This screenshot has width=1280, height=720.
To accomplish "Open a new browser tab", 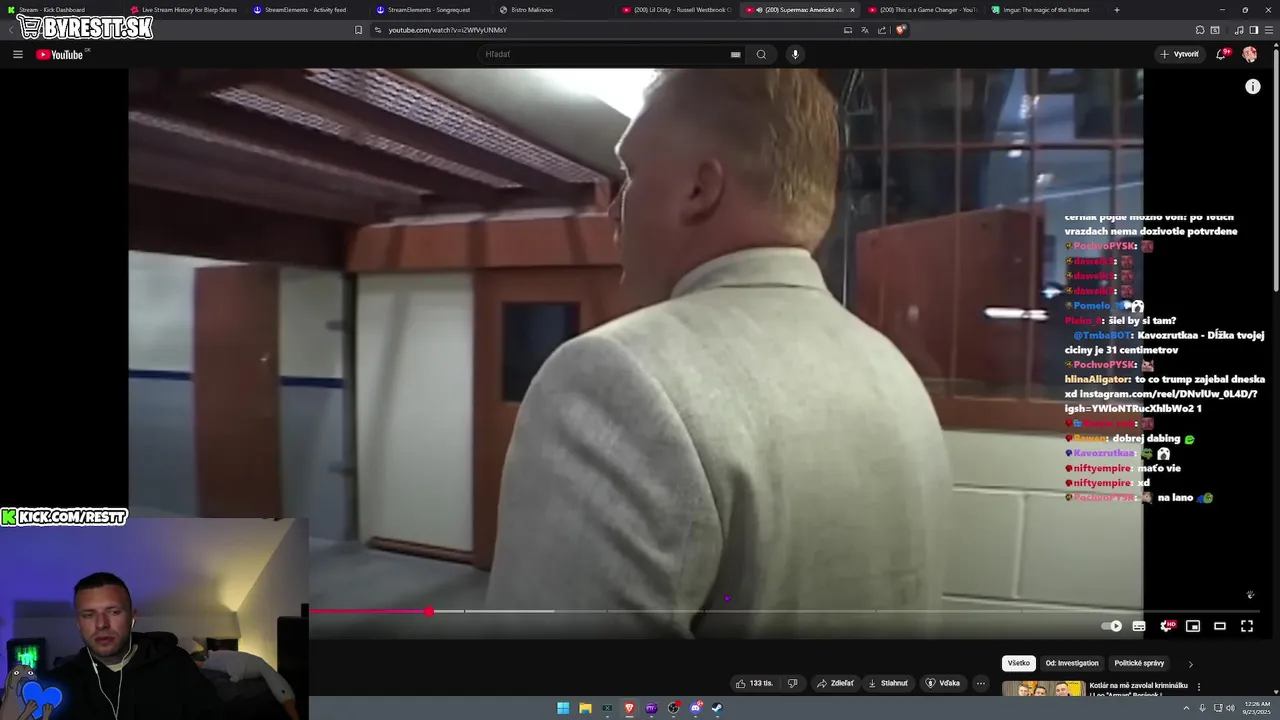I will 1117,10.
